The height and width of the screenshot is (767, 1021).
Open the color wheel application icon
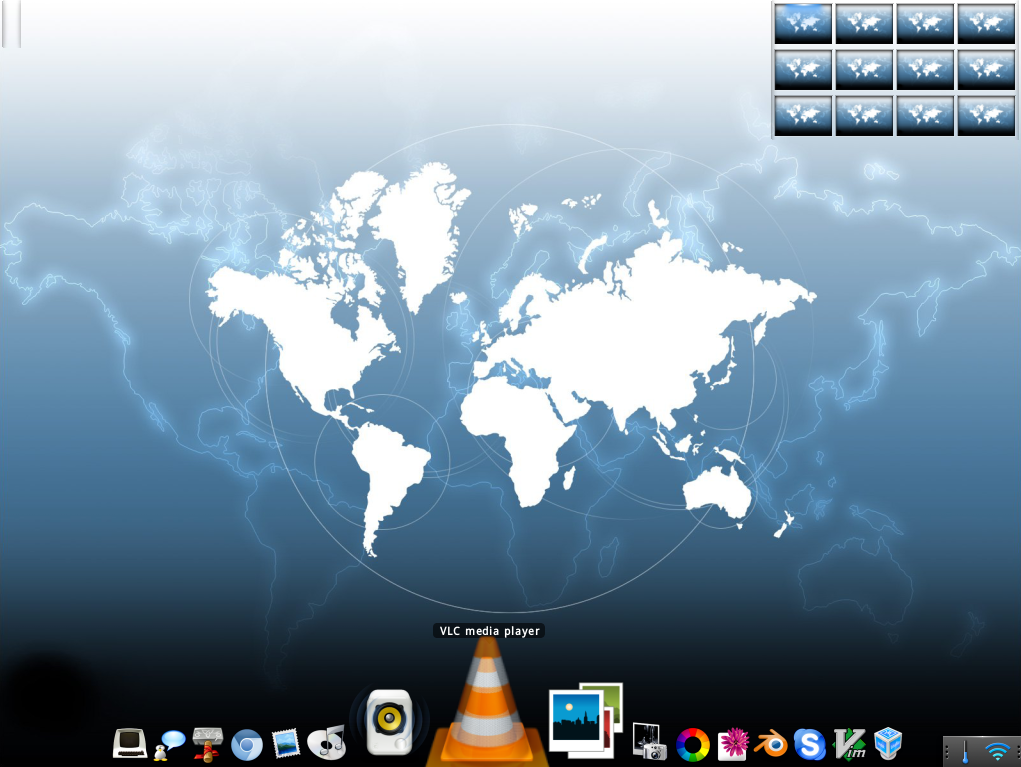(x=693, y=745)
